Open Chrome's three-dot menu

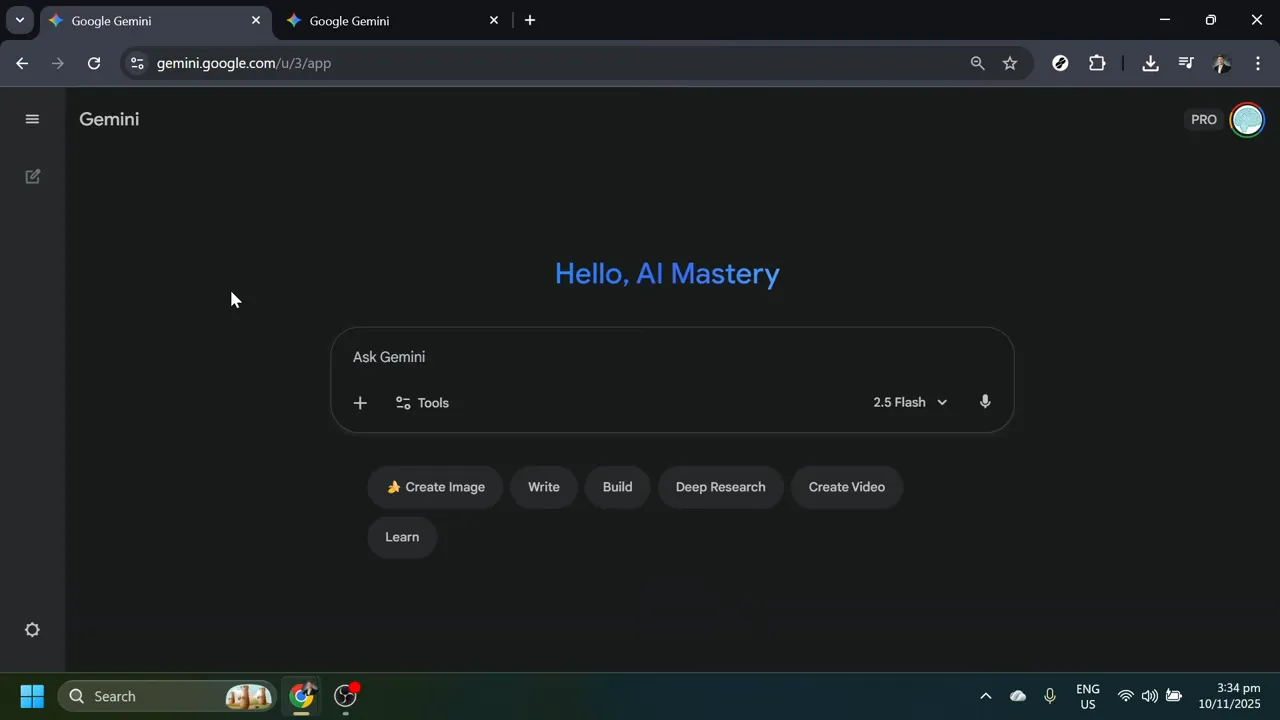pyautogui.click(x=1258, y=63)
